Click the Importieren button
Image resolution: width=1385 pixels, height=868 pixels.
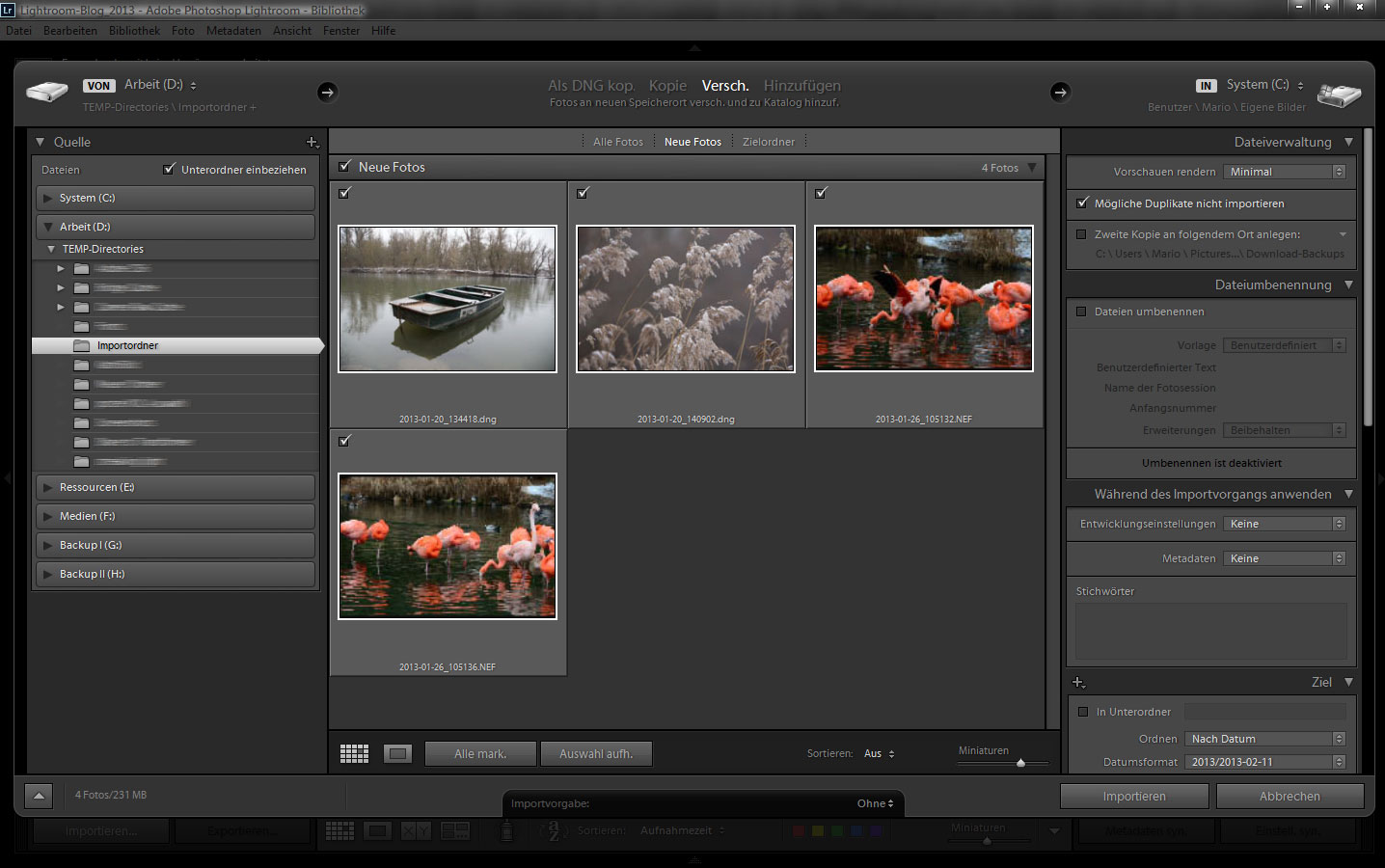coord(1133,796)
